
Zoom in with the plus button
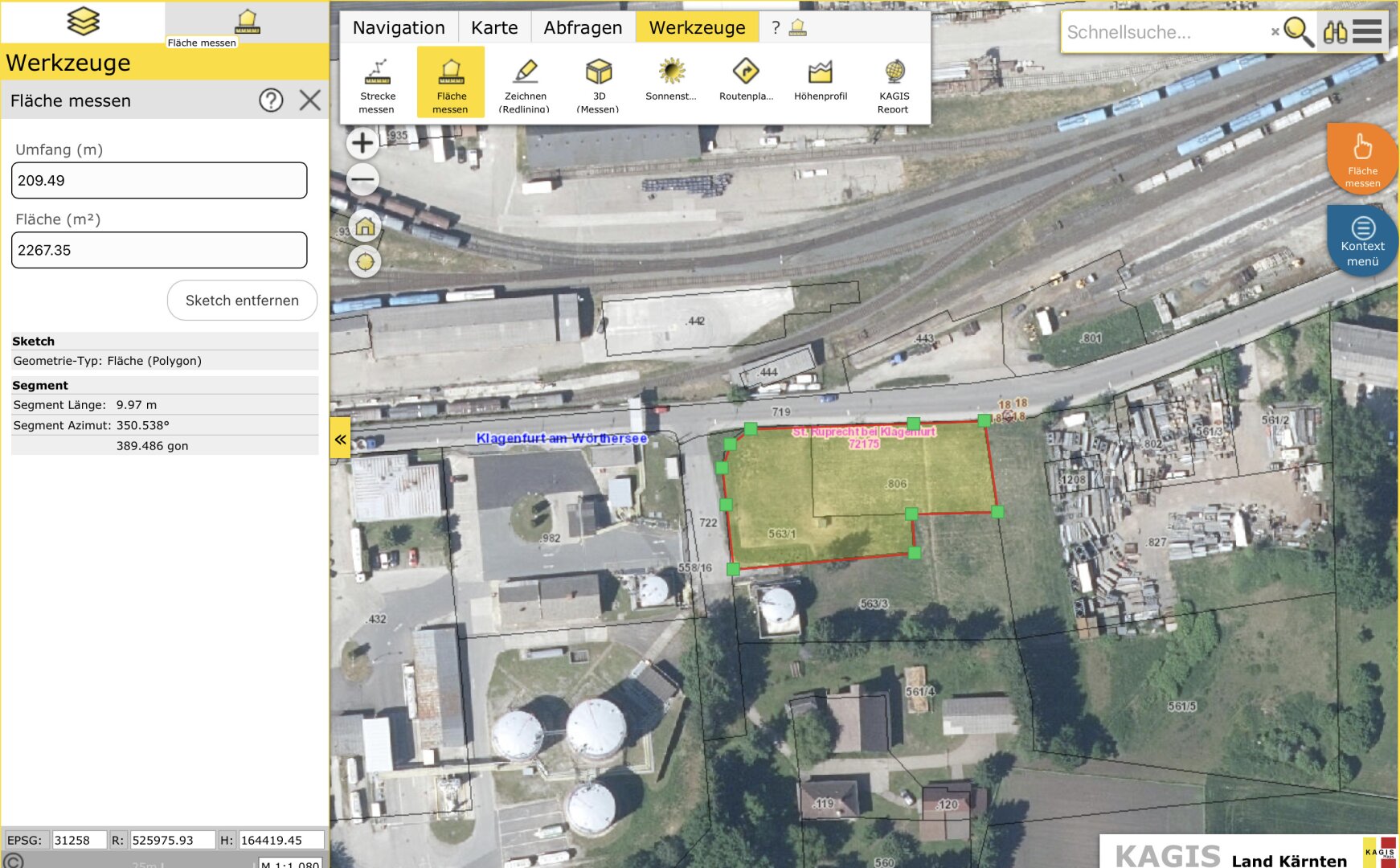(363, 143)
